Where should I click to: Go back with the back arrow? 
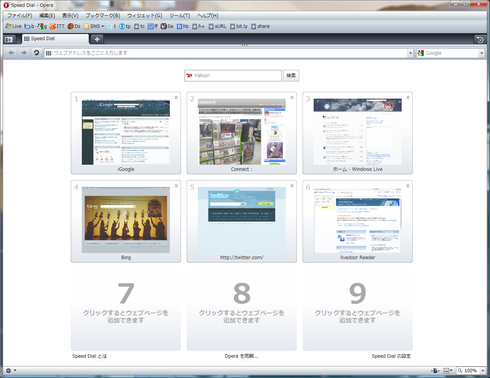[x=11, y=53]
